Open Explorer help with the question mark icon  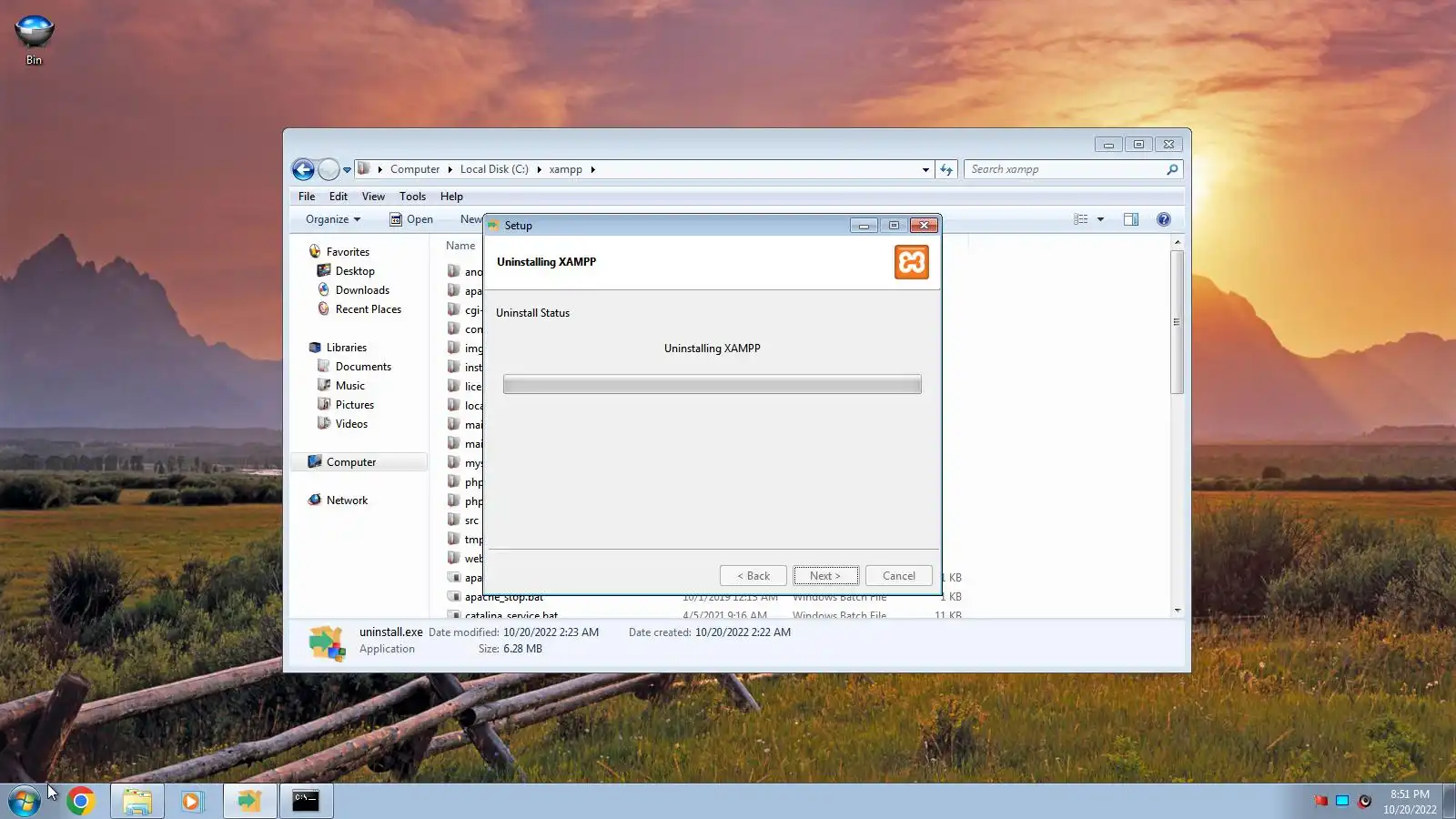click(x=1164, y=219)
